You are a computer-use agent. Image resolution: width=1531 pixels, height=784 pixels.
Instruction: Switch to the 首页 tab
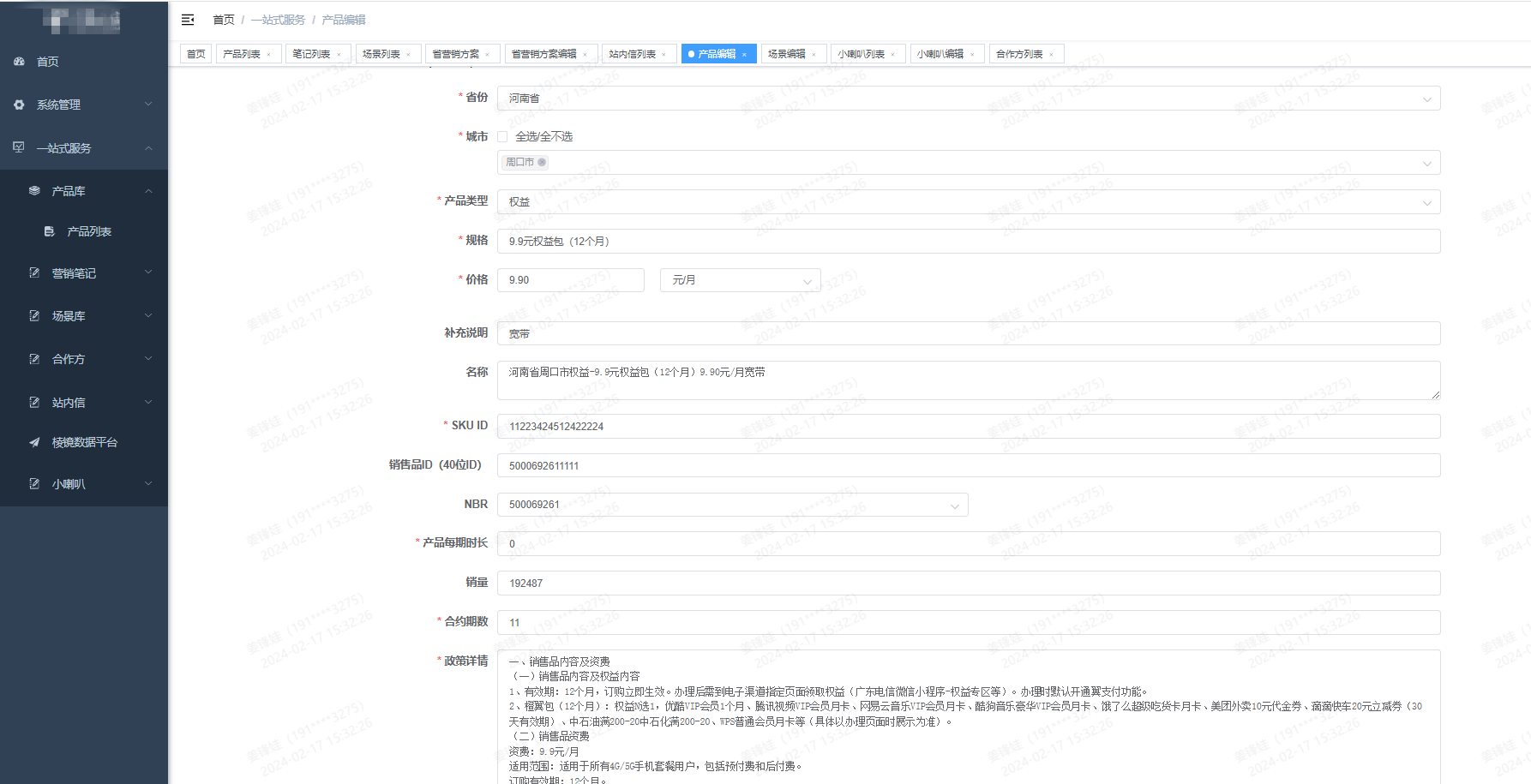point(196,54)
